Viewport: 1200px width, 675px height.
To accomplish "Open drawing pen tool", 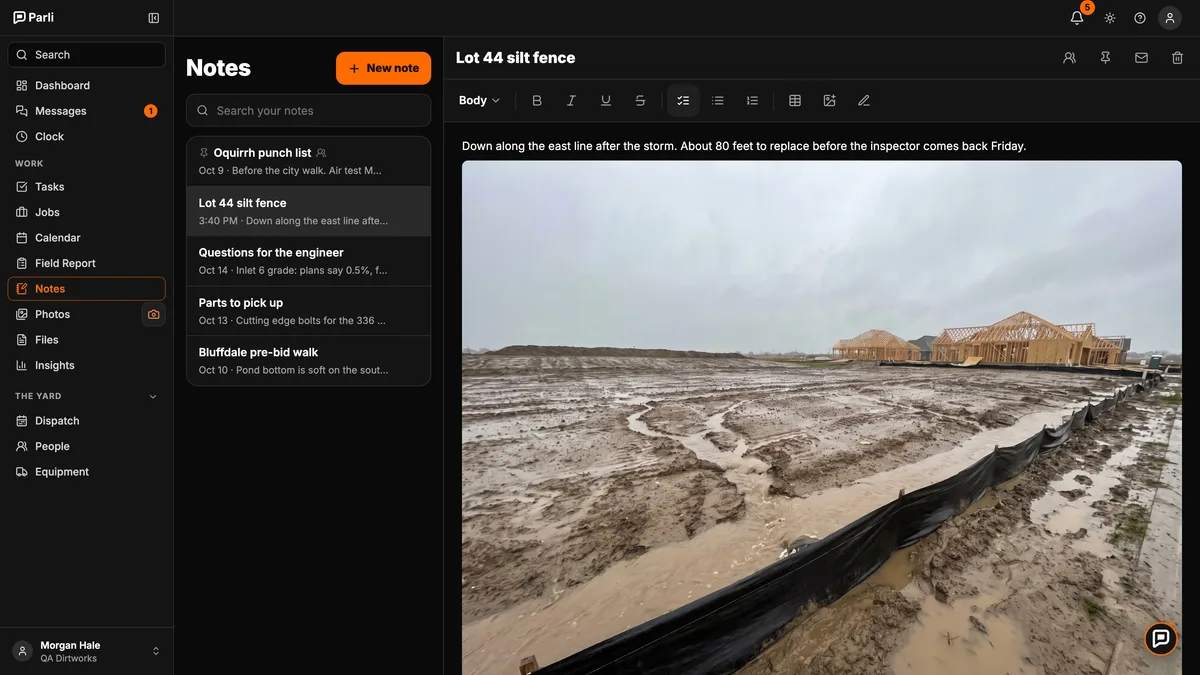I will (864, 100).
